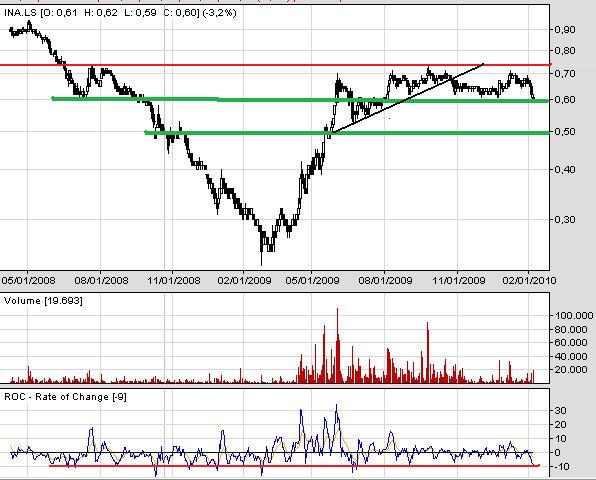Select the Volume [19.693] panel label

tap(43, 301)
